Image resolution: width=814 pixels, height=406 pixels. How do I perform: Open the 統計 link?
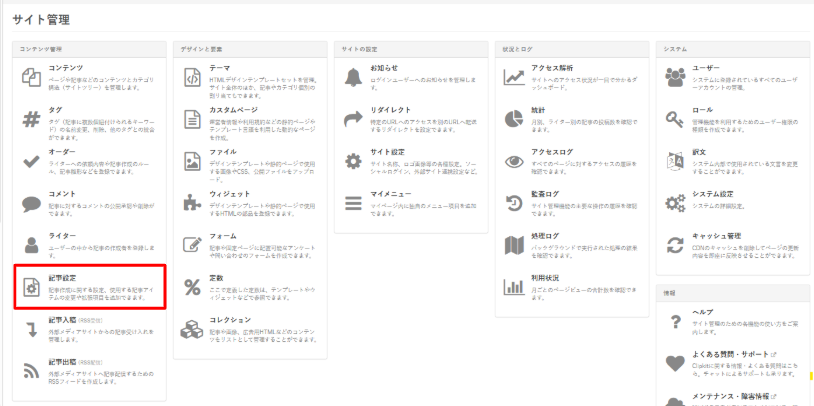pyautogui.click(x=538, y=110)
